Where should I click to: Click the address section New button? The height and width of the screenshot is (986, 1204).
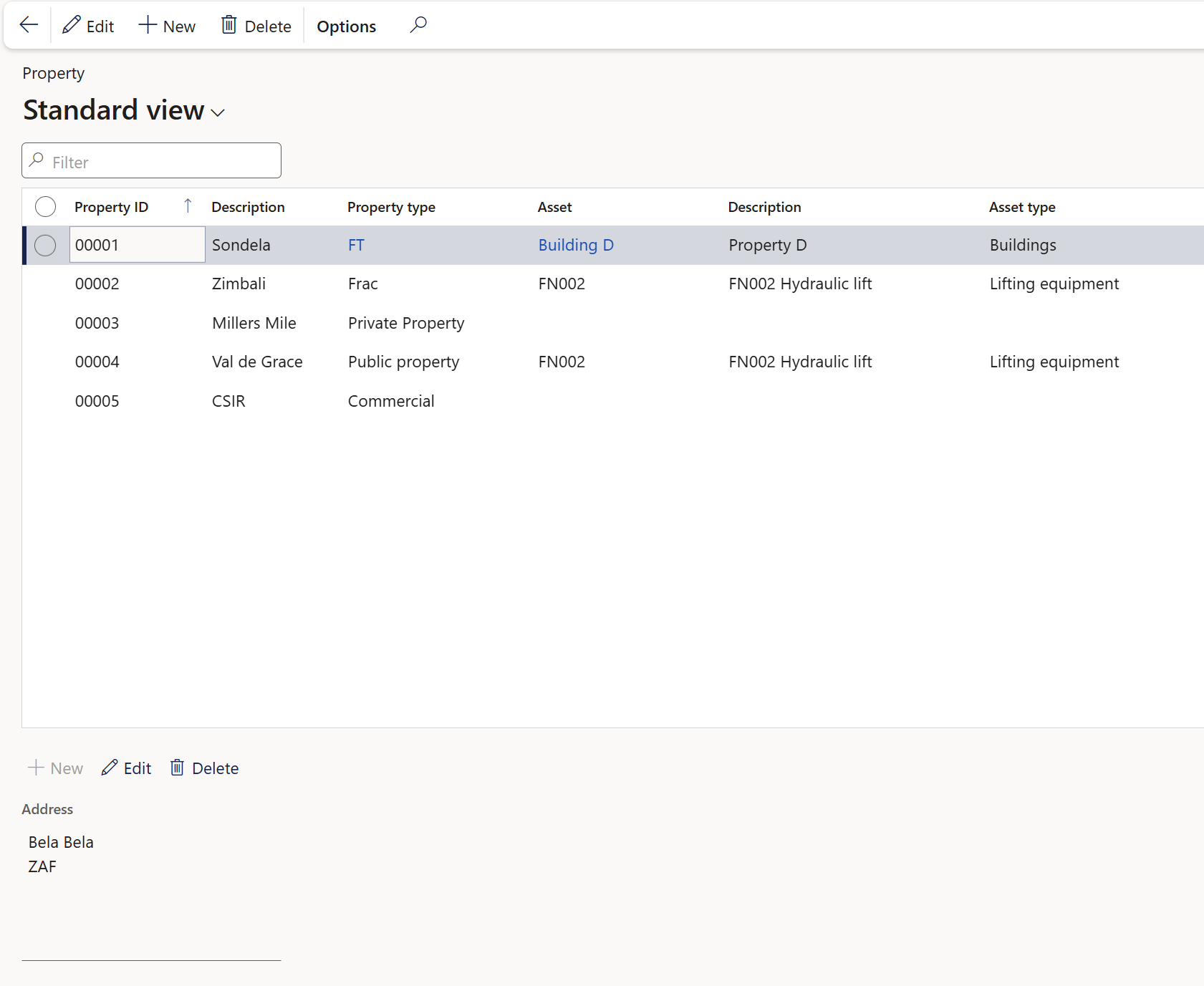click(x=55, y=768)
